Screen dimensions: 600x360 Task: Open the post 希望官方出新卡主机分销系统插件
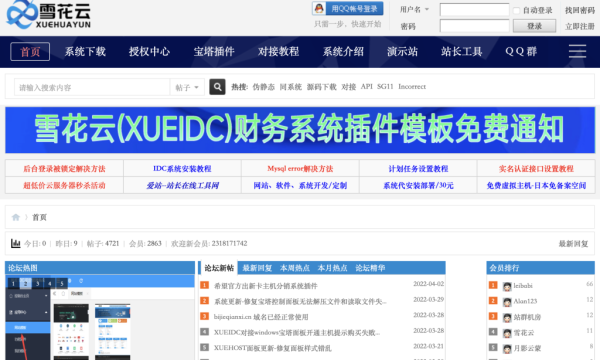click(x=266, y=286)
